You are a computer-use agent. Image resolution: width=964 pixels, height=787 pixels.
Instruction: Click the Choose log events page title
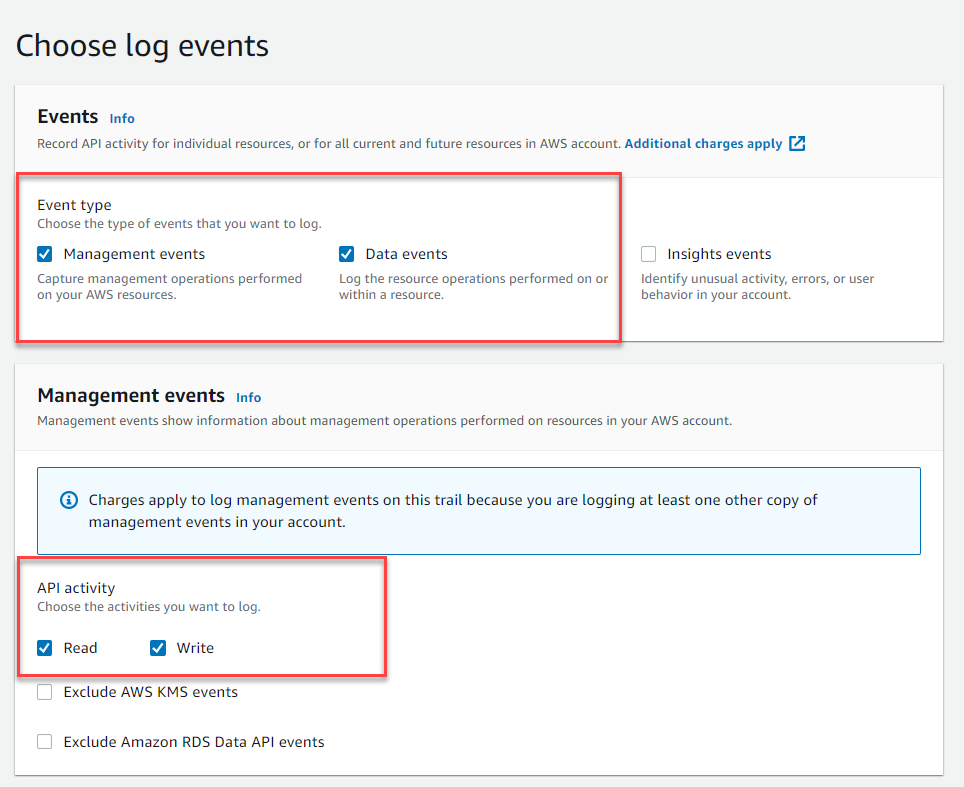142,45
